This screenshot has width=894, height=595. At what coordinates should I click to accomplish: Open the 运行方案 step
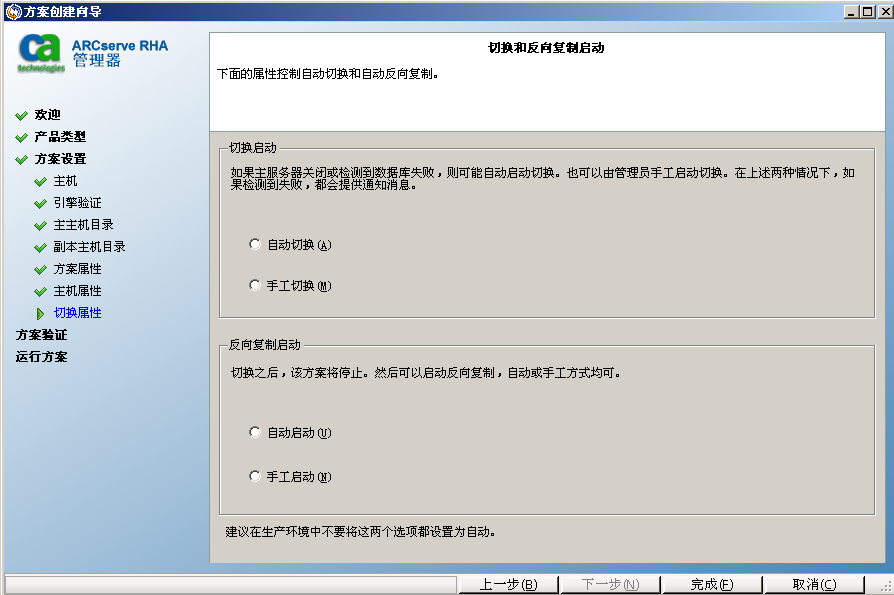point(36,356)
